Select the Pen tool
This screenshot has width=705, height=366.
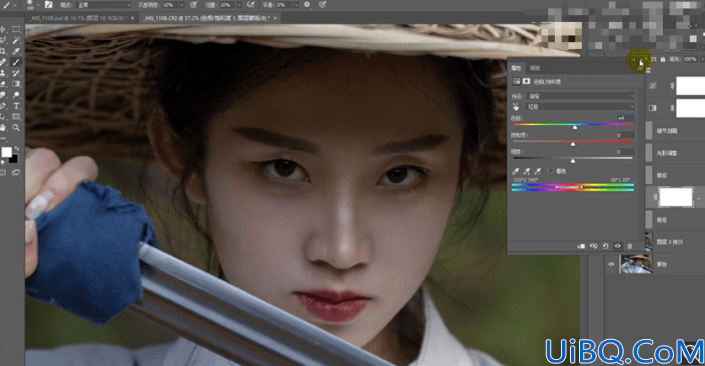pos(4,106)
